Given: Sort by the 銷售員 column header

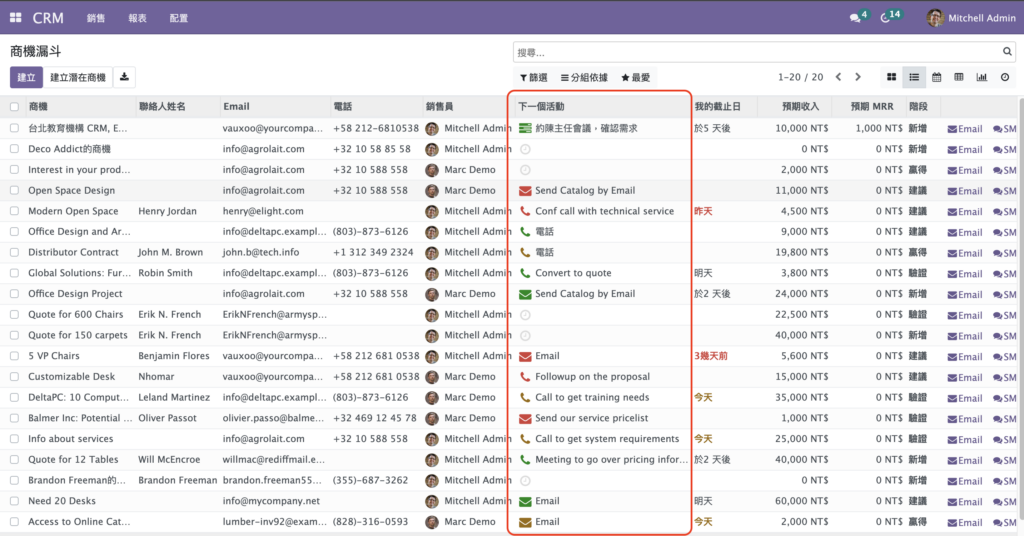Looking at the screenshot, I should (440, 106).
